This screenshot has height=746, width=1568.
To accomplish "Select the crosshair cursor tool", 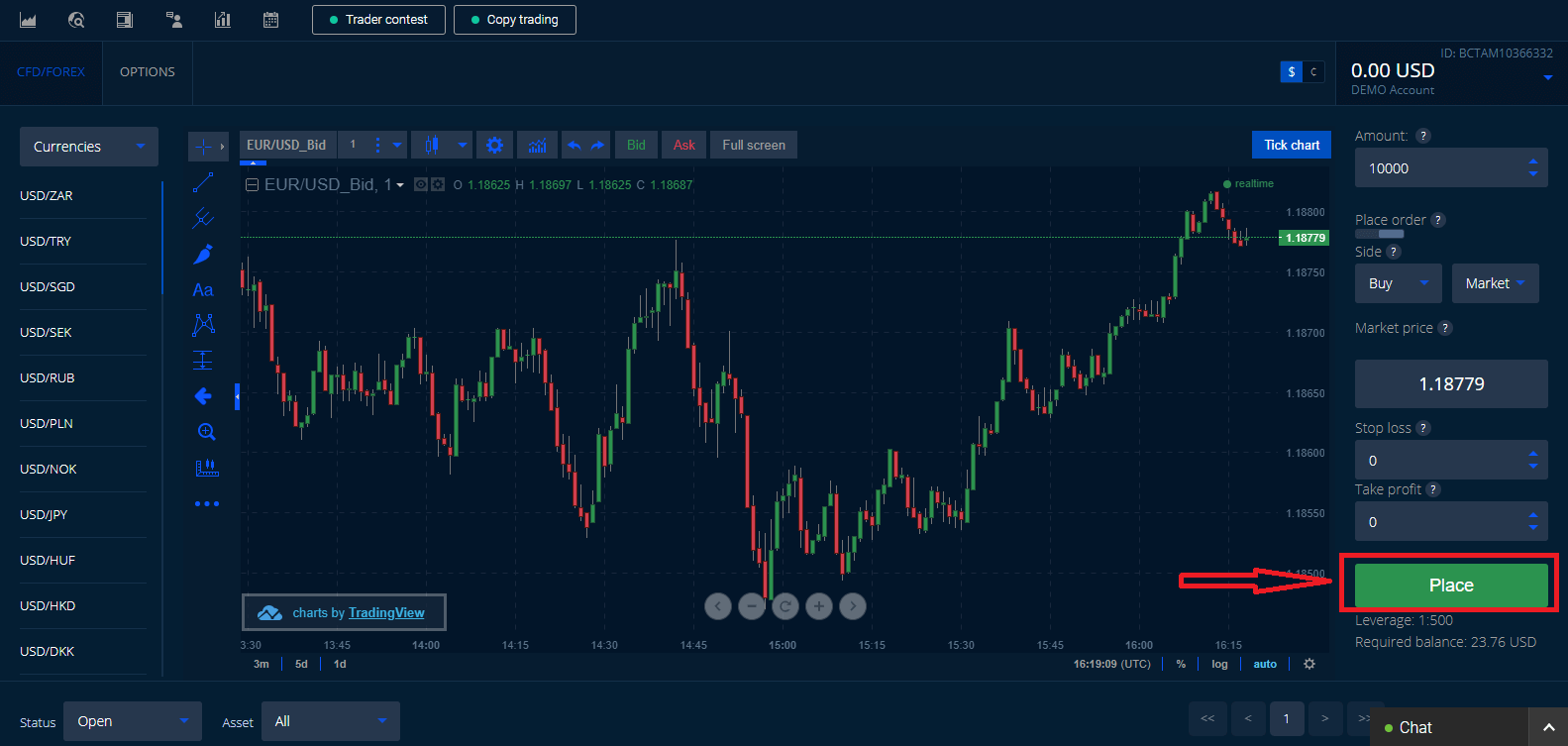I will click(x=203, y=147).
